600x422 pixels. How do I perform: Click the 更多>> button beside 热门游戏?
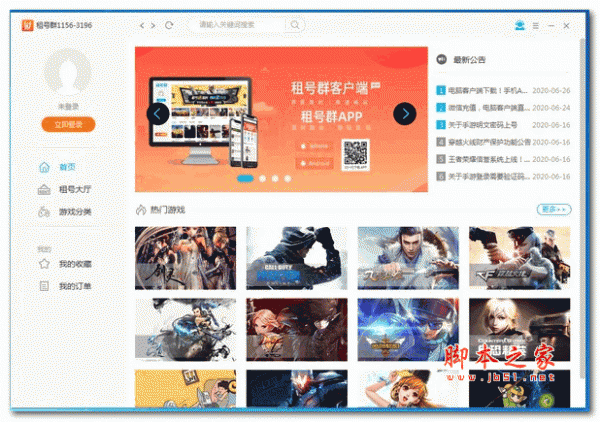click(554, 209)
